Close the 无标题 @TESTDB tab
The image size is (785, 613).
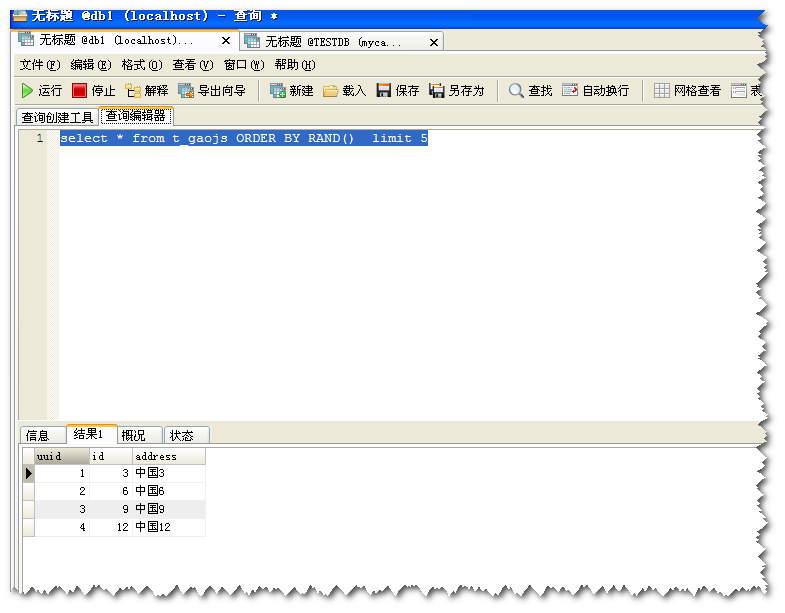click(434, 43)
